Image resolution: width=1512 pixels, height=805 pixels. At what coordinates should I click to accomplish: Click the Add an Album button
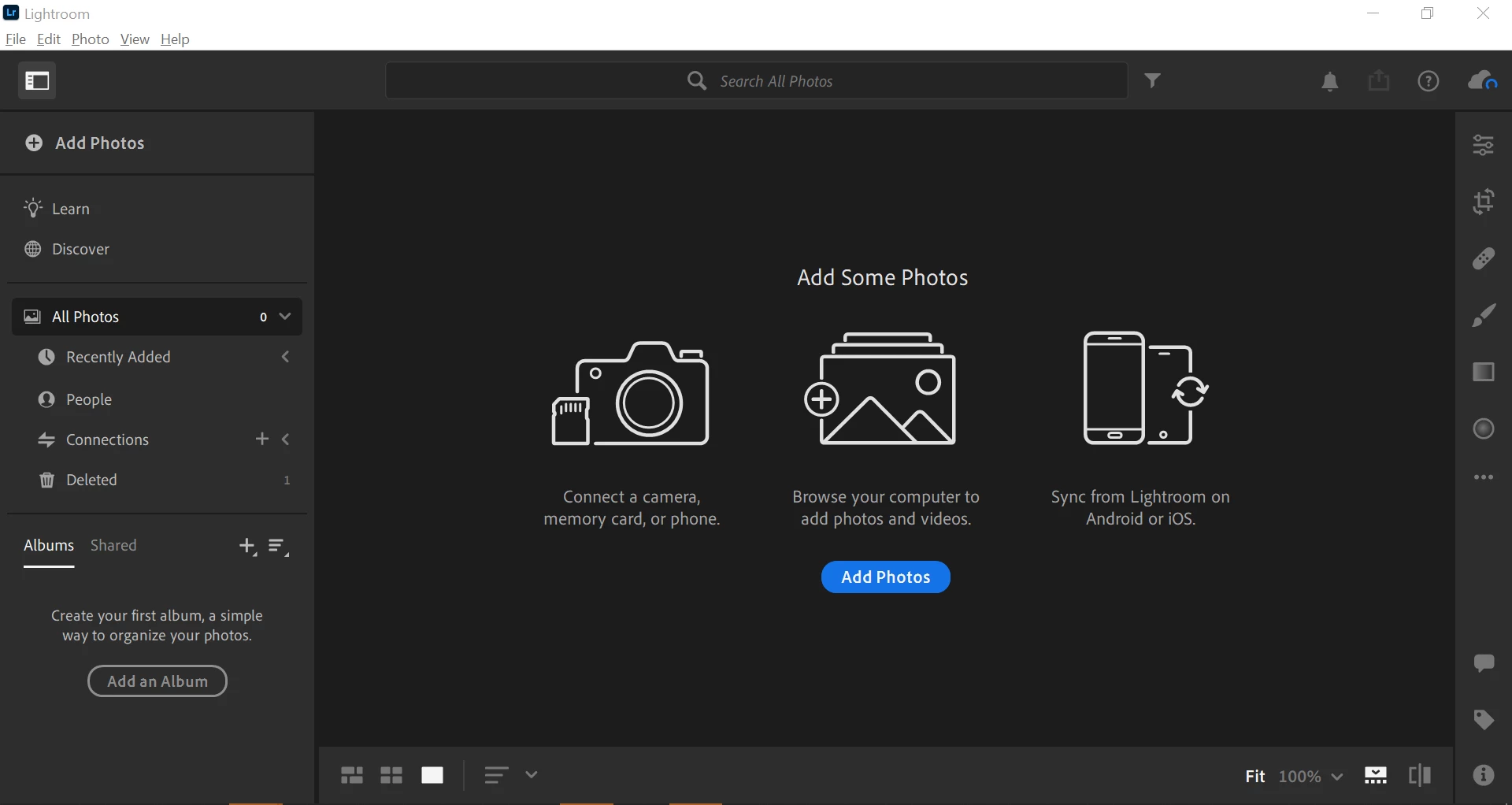coord(157,681)
